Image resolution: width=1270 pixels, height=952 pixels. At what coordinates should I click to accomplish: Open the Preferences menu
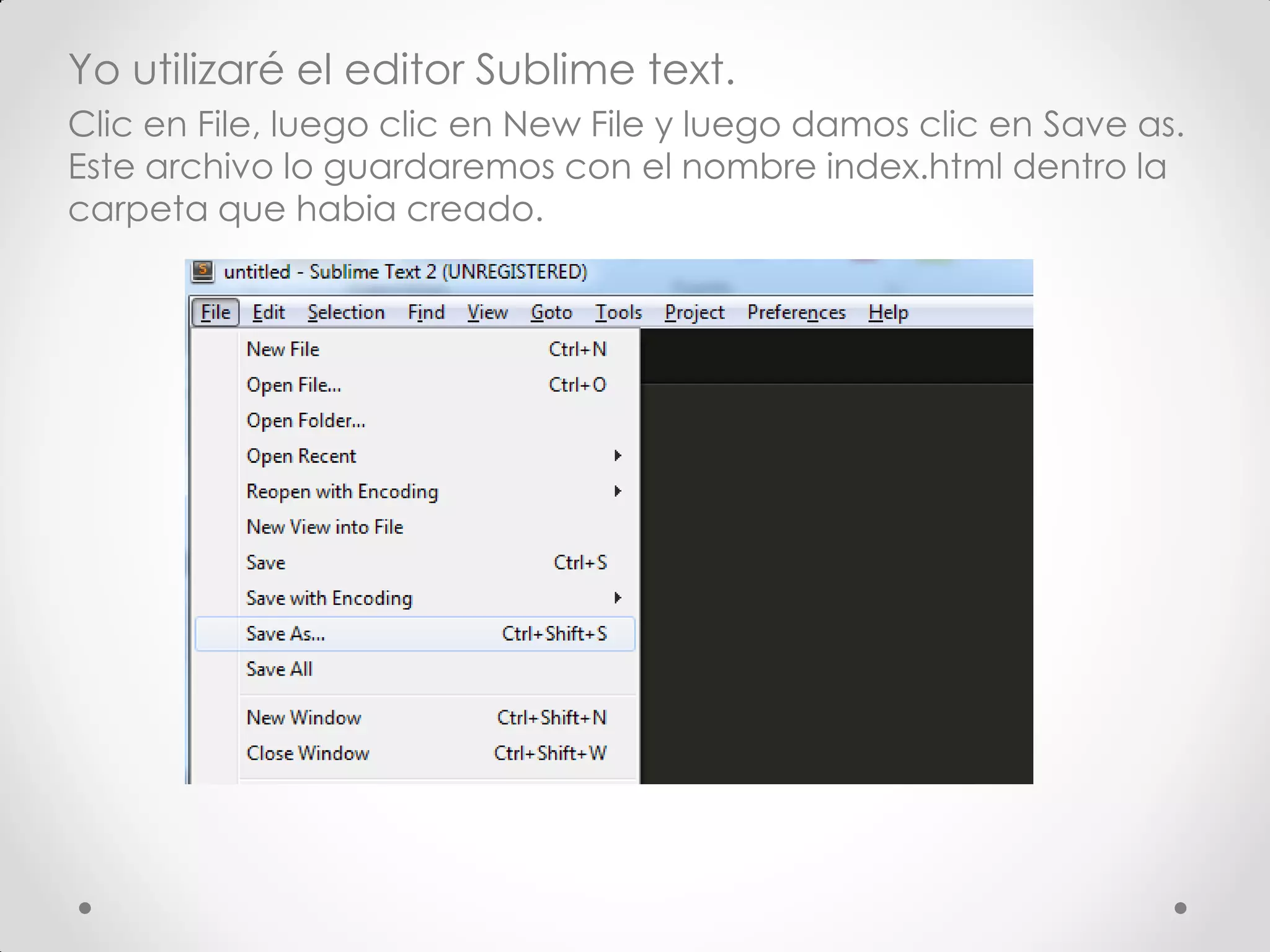[796, 312]
